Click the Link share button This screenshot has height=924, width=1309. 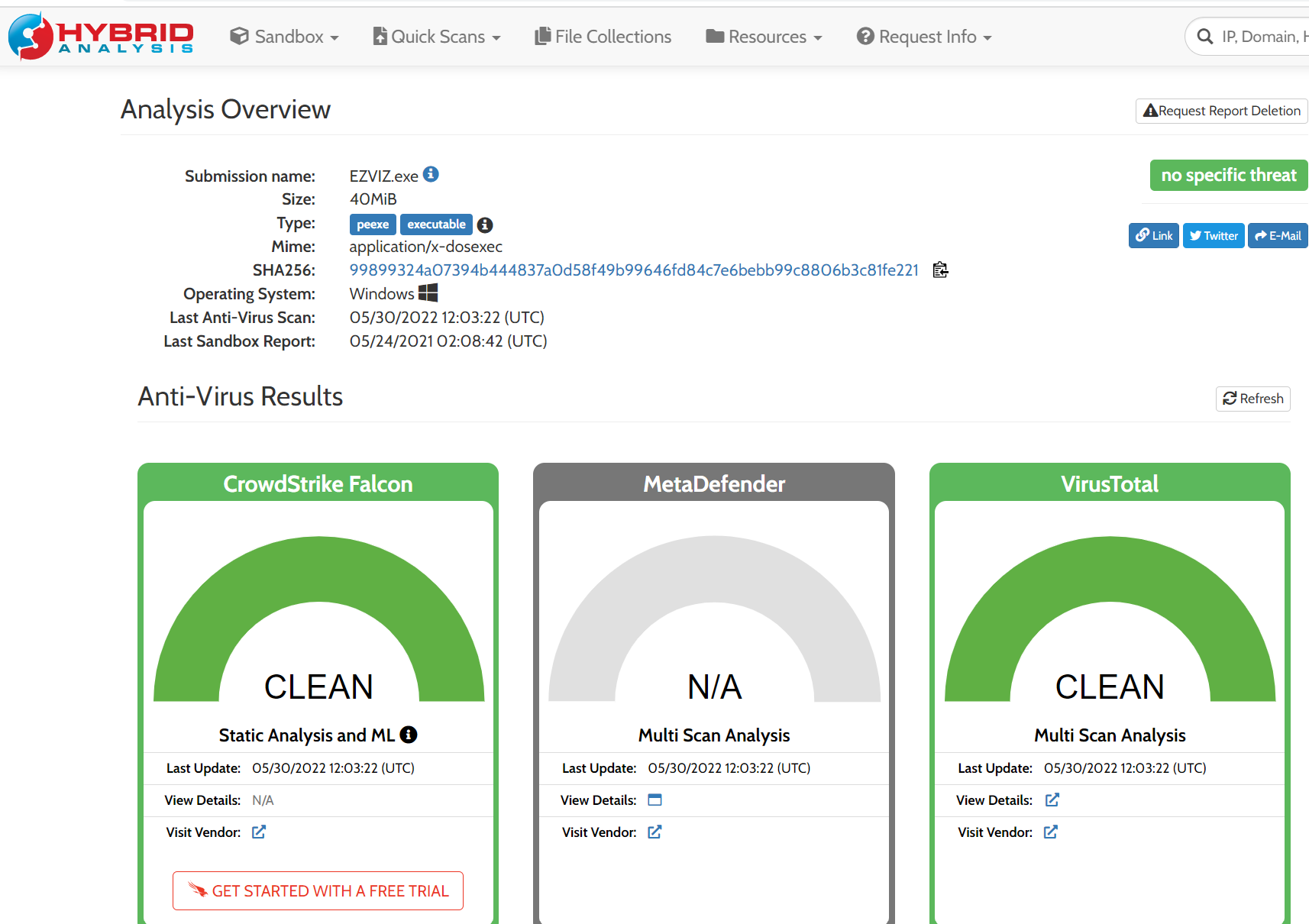1154,236
